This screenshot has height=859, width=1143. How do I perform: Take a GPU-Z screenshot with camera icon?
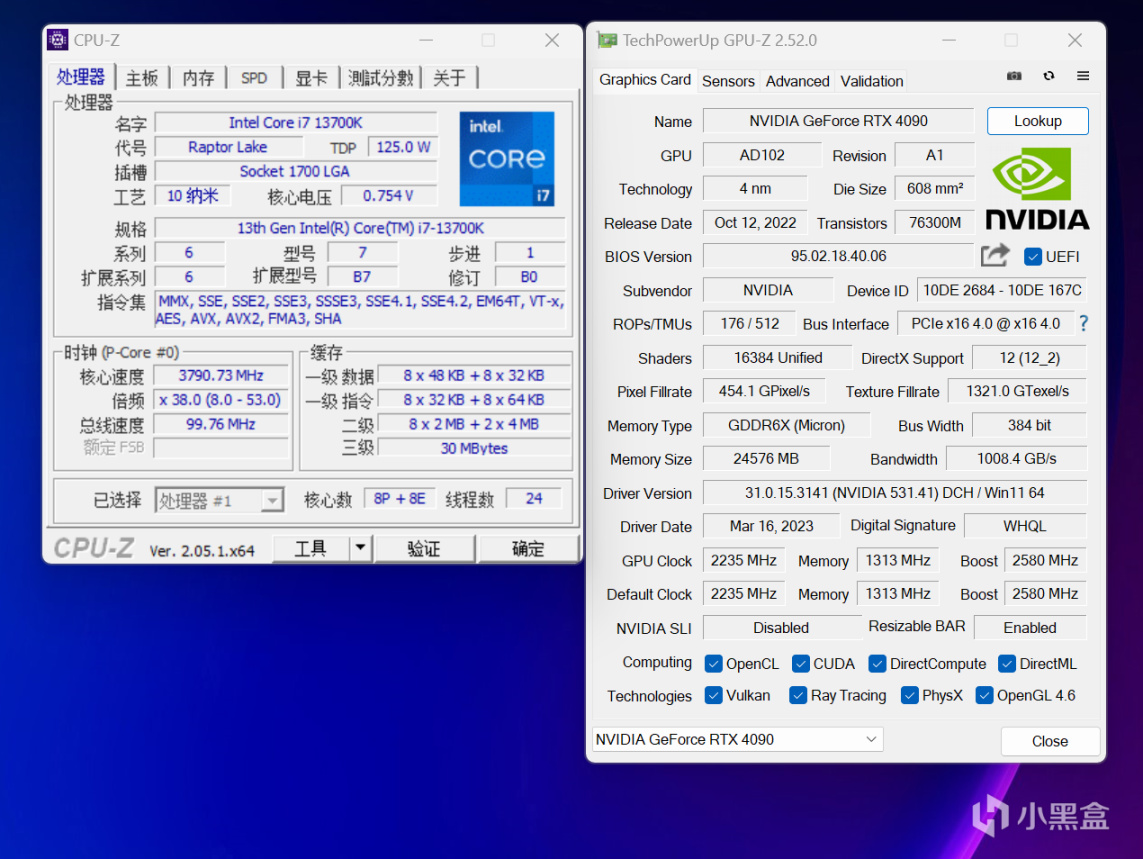click(1014, 76)
